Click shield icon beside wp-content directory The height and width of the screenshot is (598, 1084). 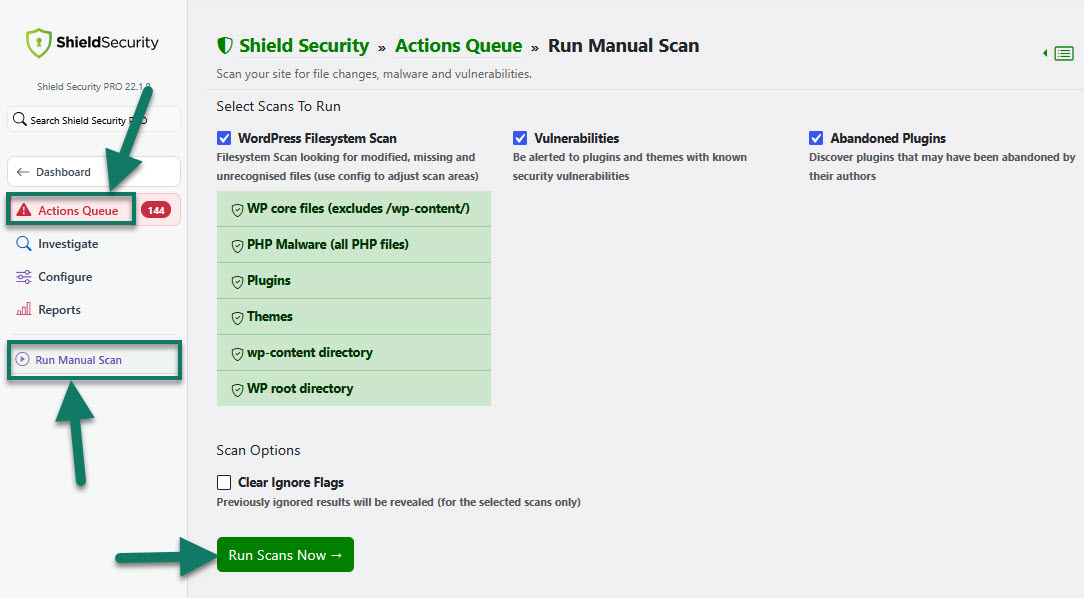pos(237,353)
